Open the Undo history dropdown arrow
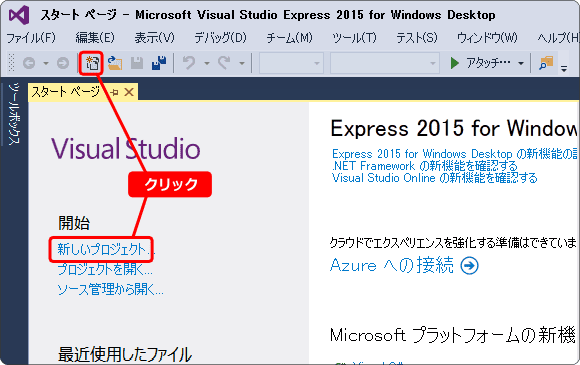Viewport: 580px width, 365px height. tap(207, 64)
